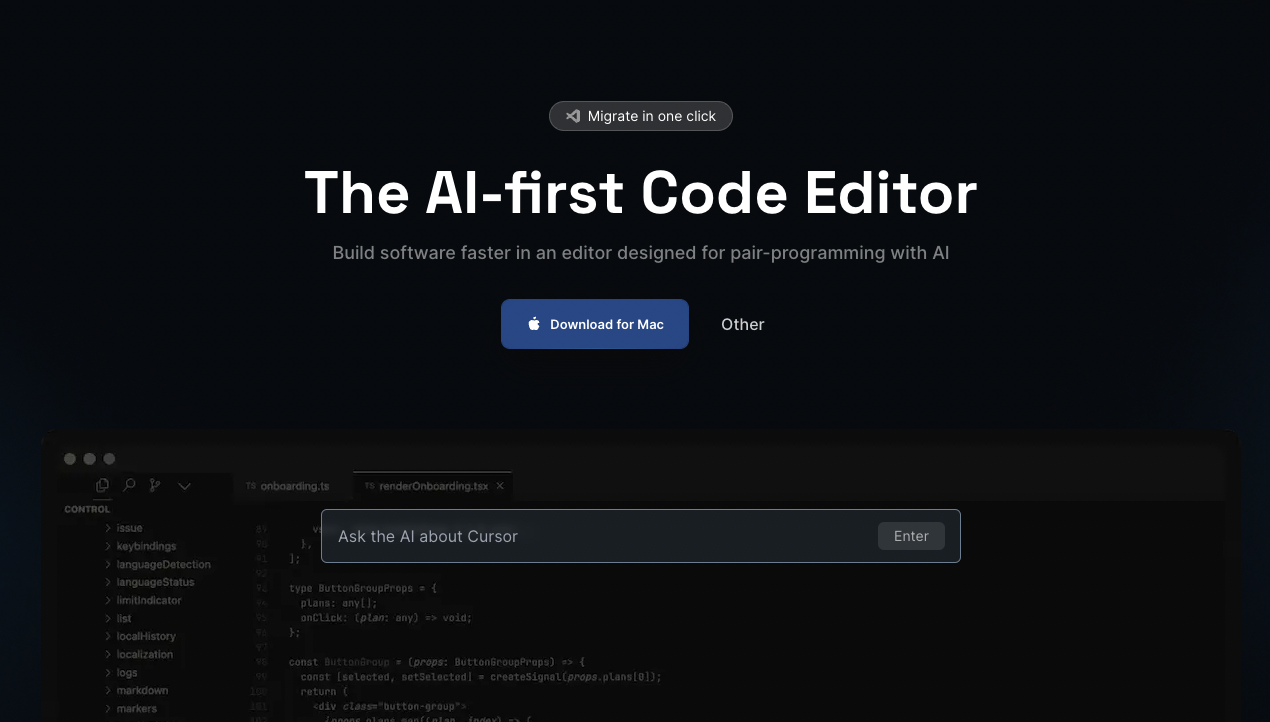This screenshot has width=1270, height=722.
Task: Click the red window traffic light dot
Action: click(70, 459)
